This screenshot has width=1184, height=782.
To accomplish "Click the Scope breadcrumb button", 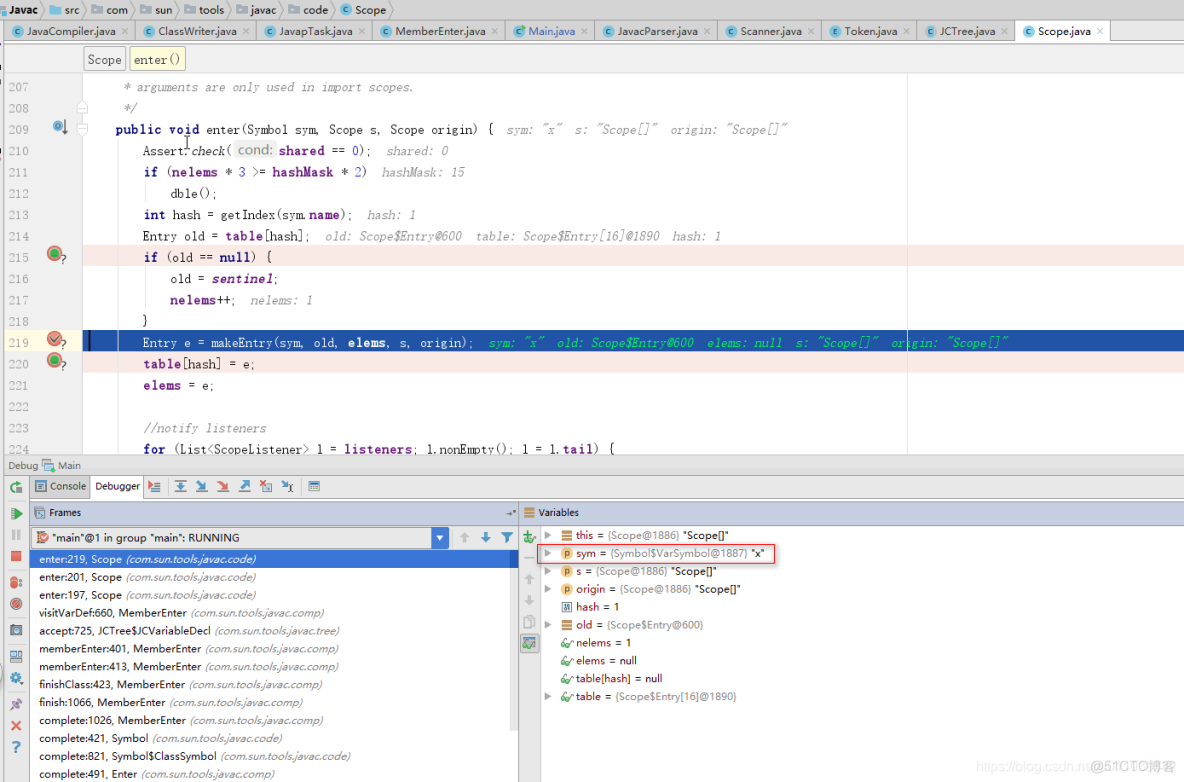I will pos(104,58).
